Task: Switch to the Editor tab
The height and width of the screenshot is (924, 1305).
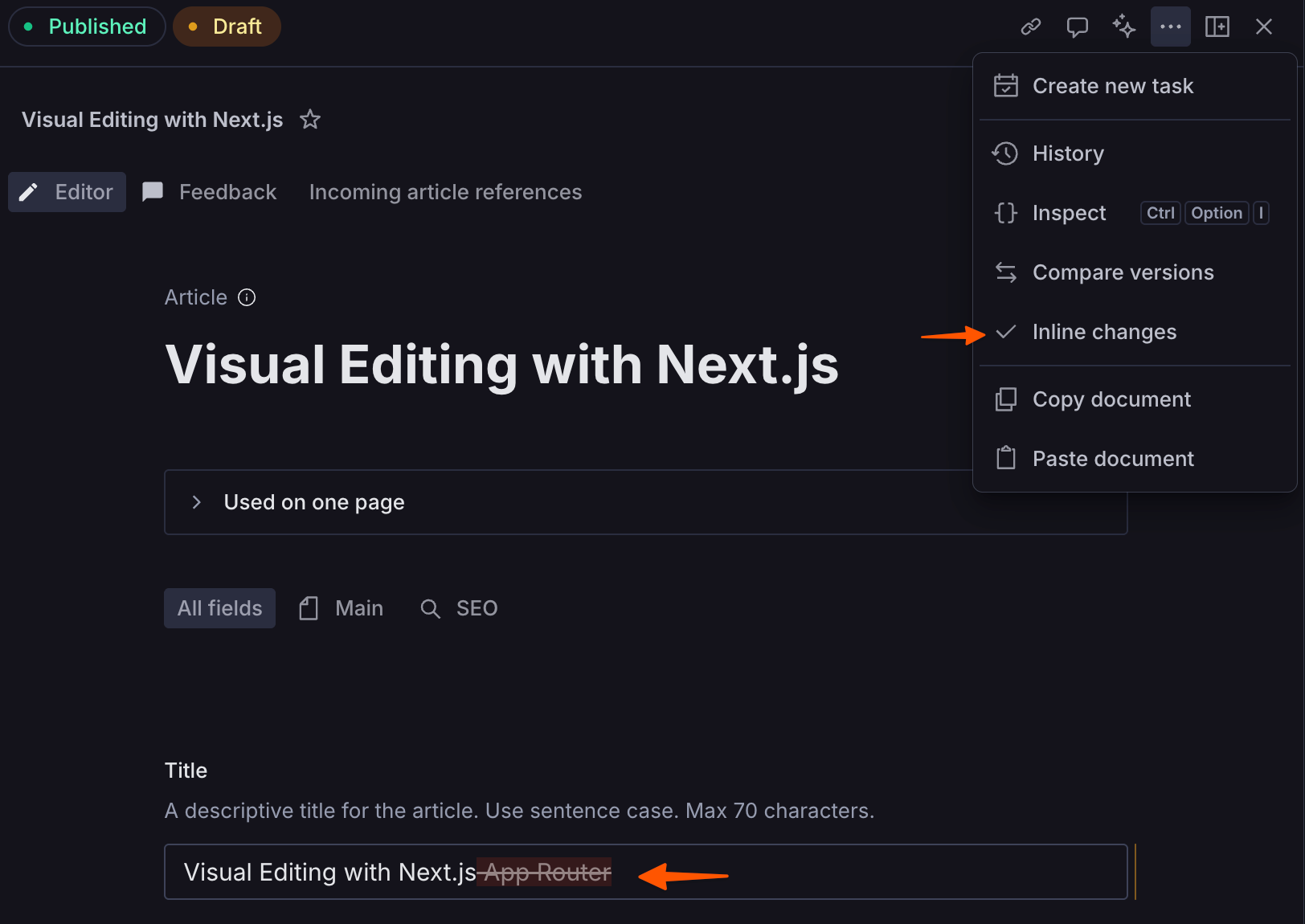Action: click(67, 192)
